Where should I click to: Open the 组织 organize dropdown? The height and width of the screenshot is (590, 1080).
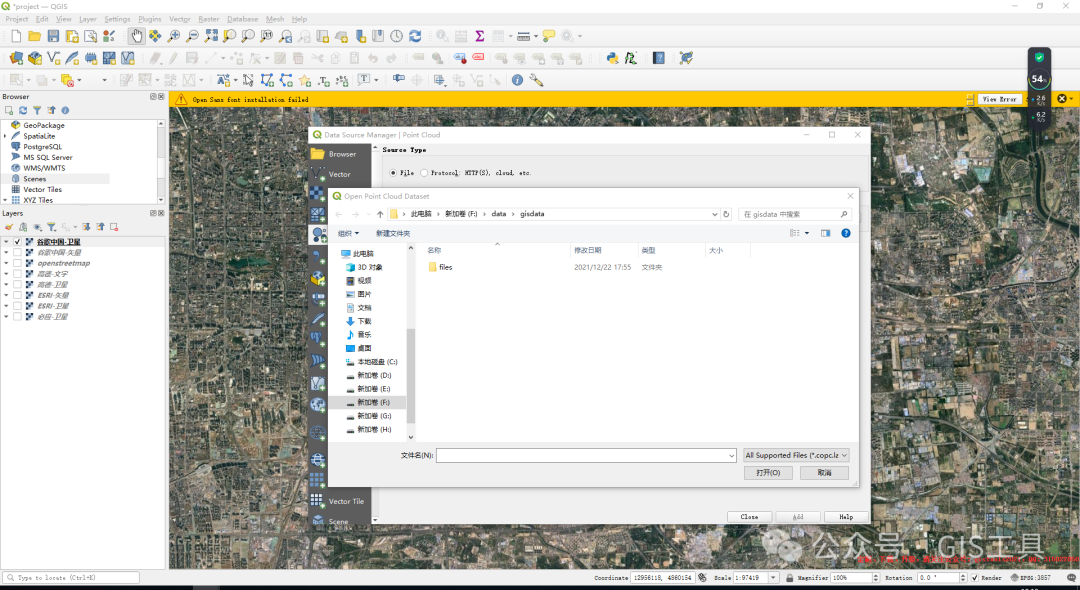point(348,233)
